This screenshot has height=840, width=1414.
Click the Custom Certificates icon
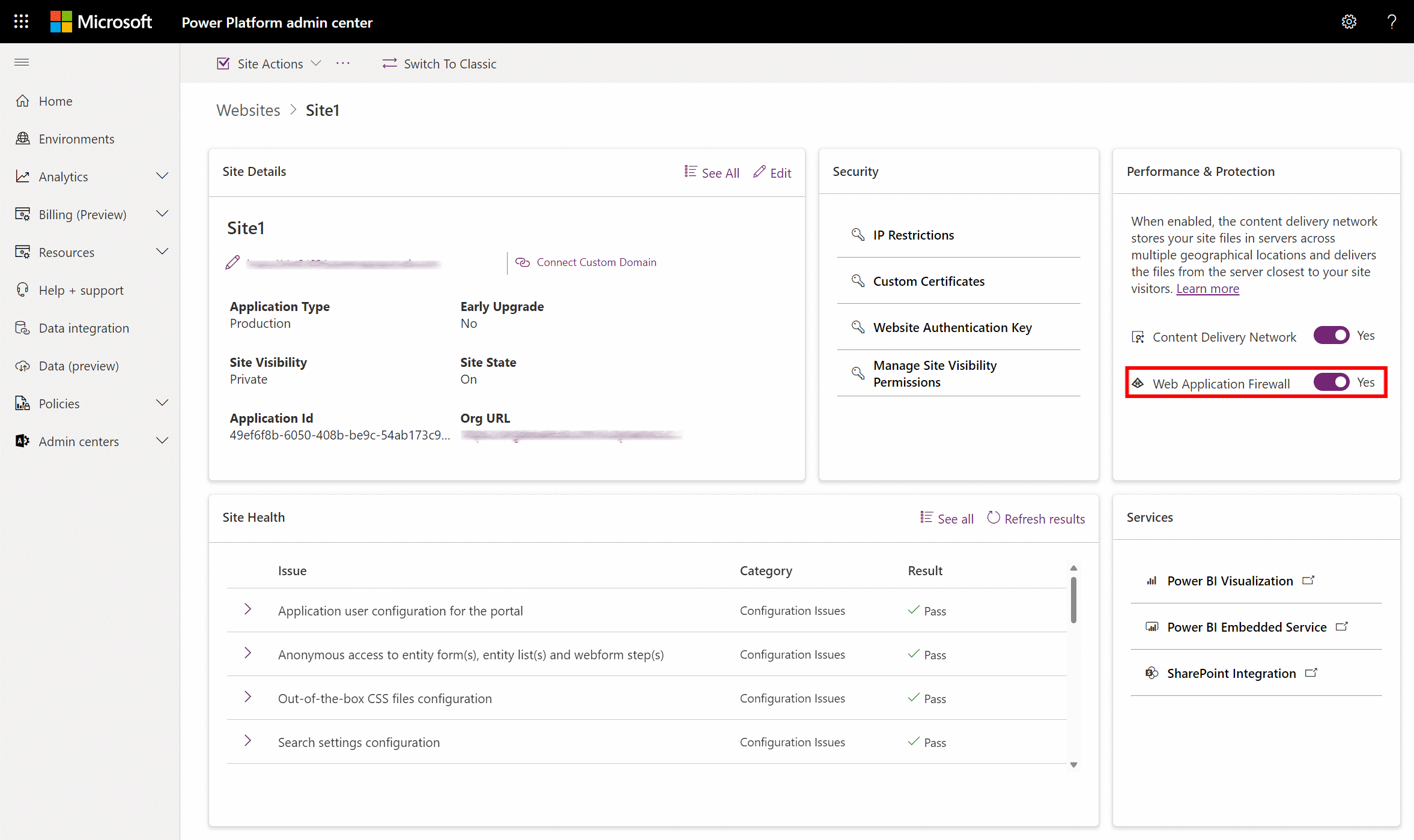pyautogui.click(x=857, y=281)
